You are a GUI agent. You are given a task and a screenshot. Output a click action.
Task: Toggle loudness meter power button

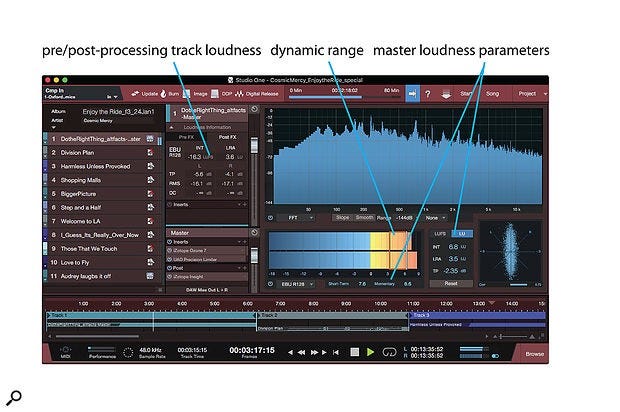tap(270, 284)
